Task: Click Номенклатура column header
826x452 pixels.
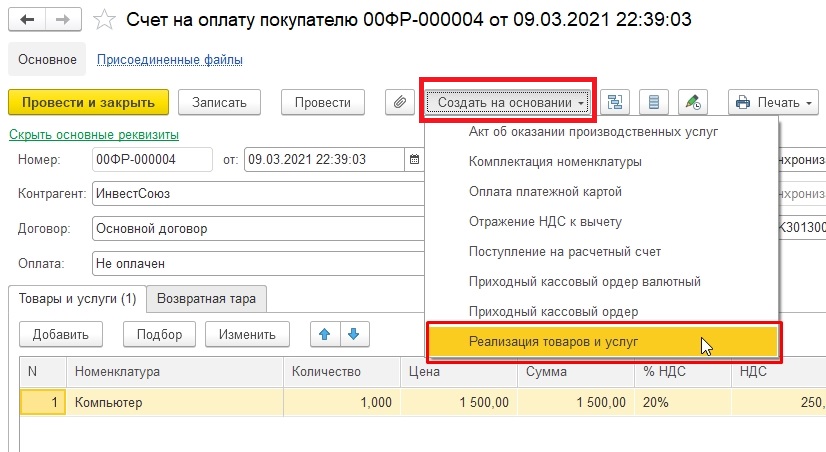Action: pos(175,372)
